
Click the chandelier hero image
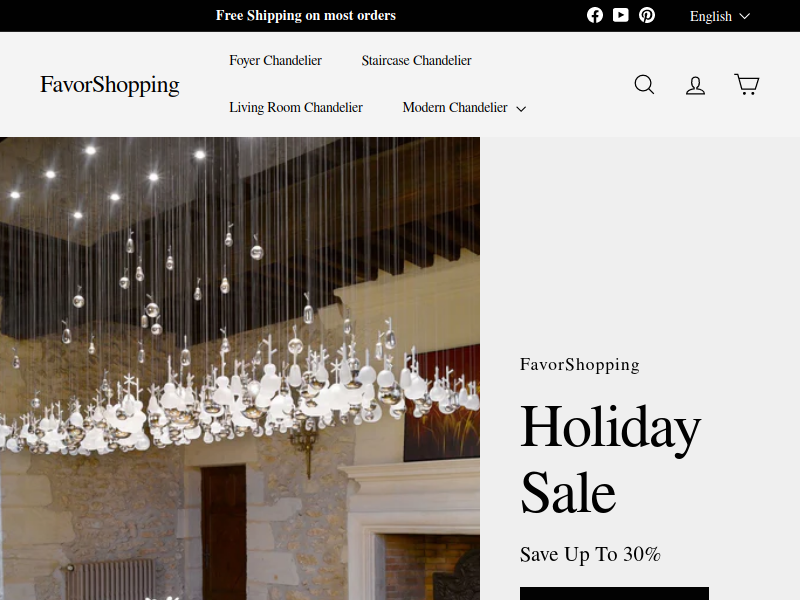pos(240,368)
